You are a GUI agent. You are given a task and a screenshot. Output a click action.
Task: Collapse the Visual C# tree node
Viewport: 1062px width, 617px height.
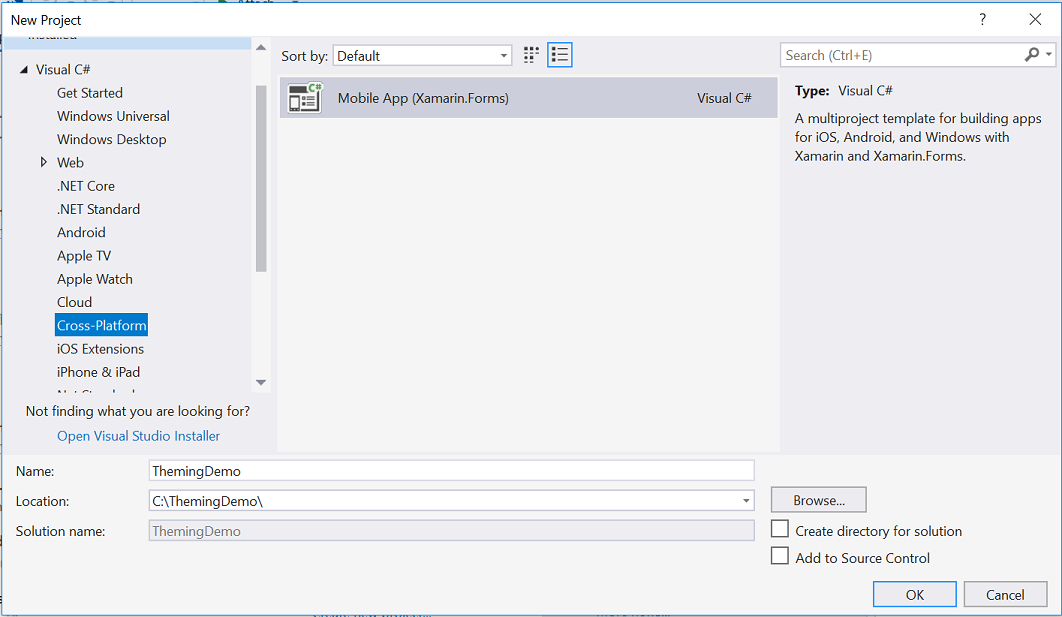coord(24,69)
